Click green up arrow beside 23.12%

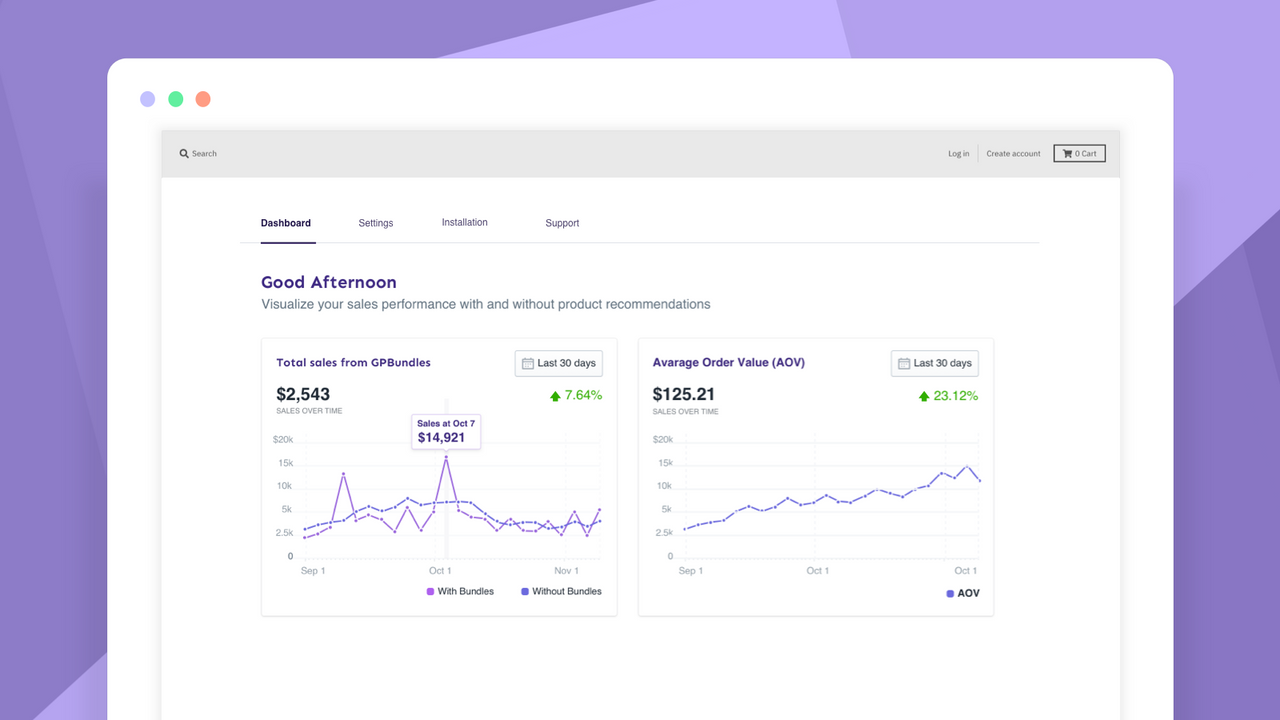(x=924, y=396)
